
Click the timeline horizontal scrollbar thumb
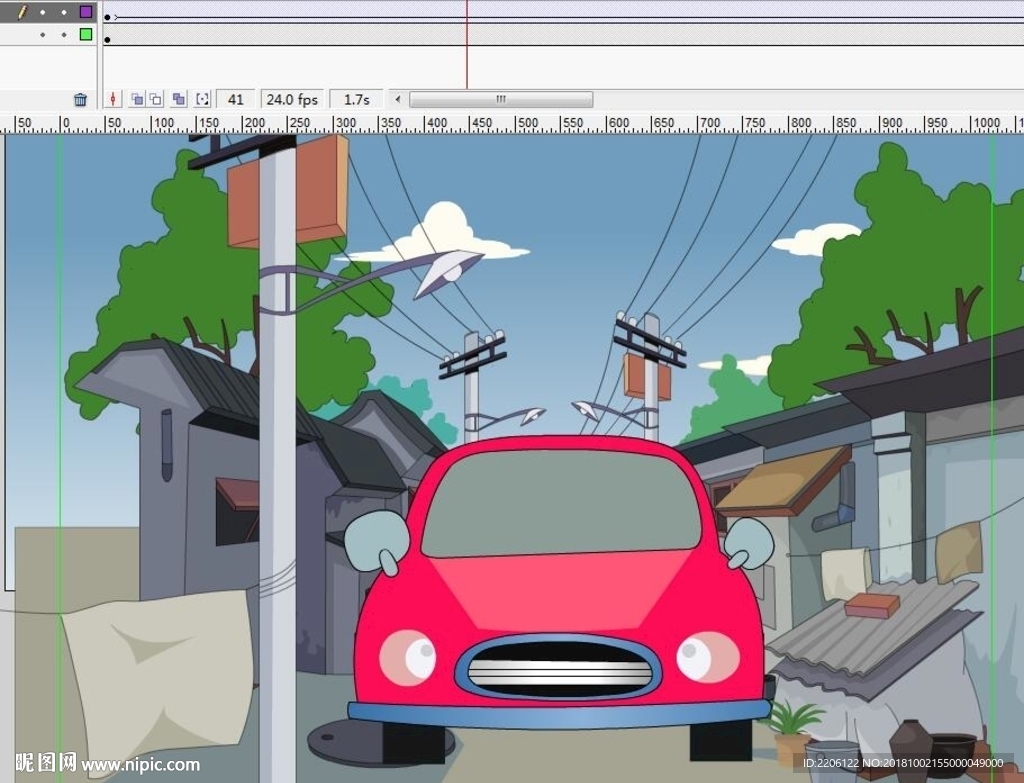tap(500, 99)
